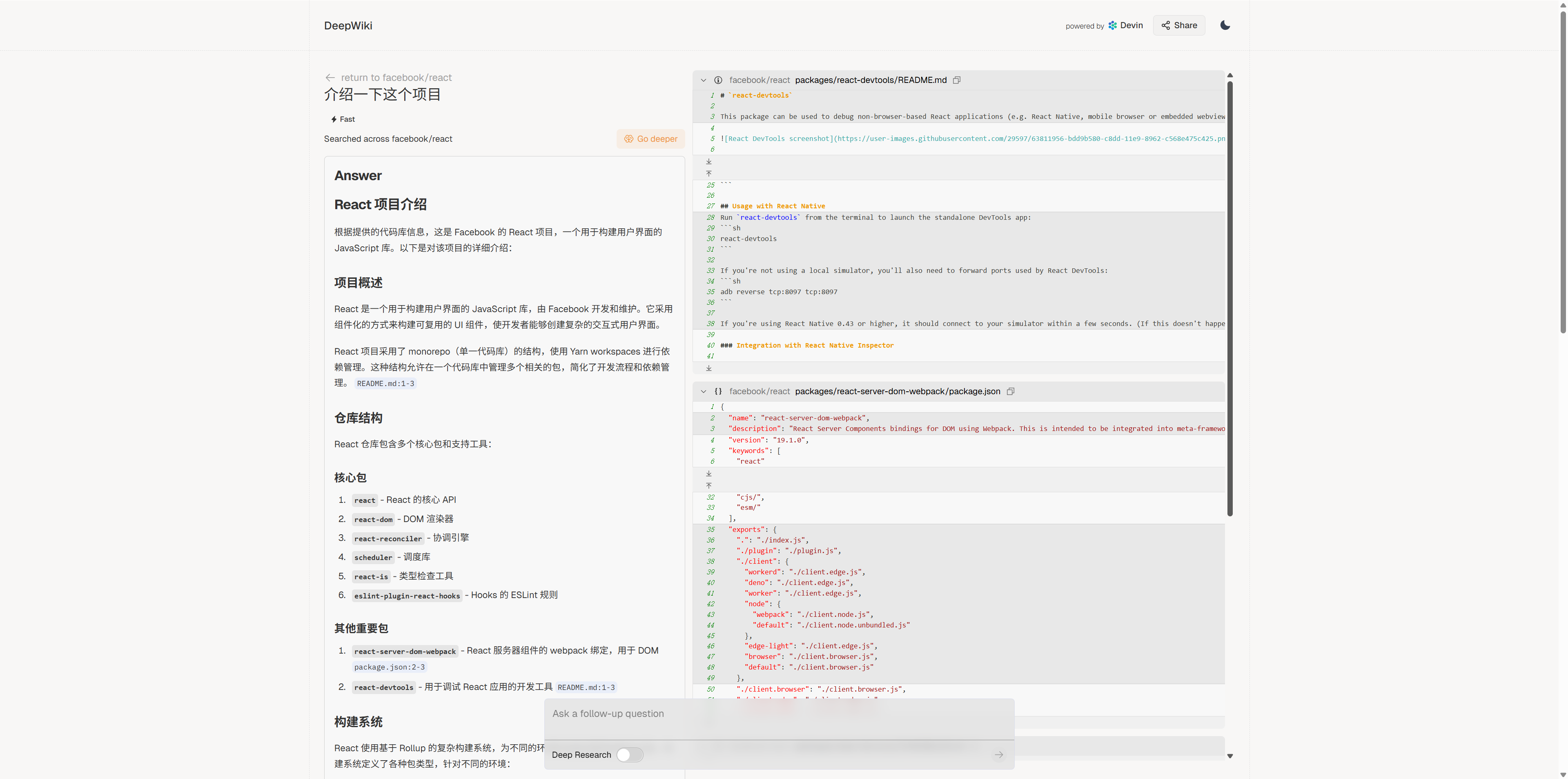Click the code panel scroll-down arrow
Image resolution: width=1568 pixels, height=779 pixels.
click(x=1230, y=756)
